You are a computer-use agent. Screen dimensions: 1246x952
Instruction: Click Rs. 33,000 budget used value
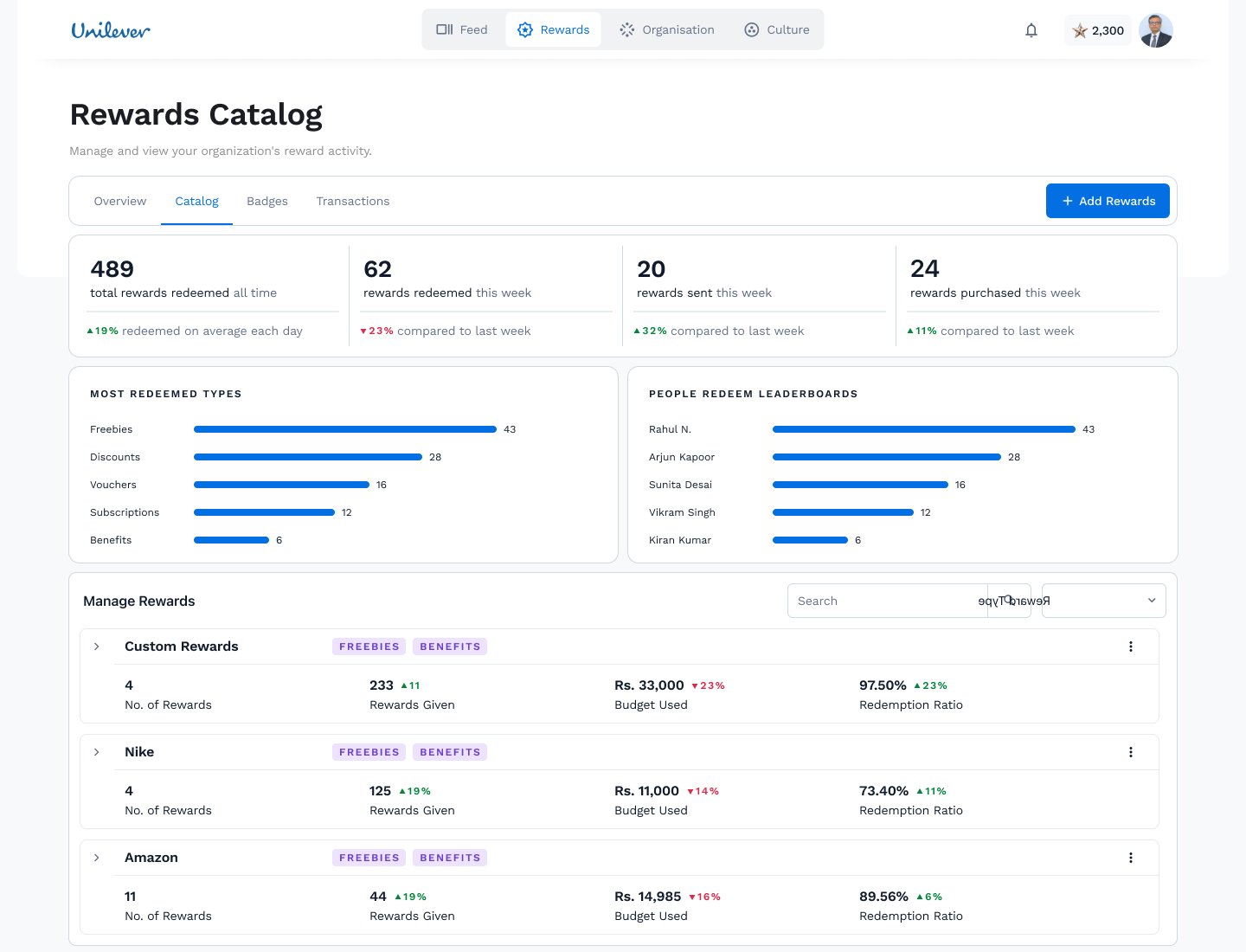pyautogui.click(x=649, y=685)
